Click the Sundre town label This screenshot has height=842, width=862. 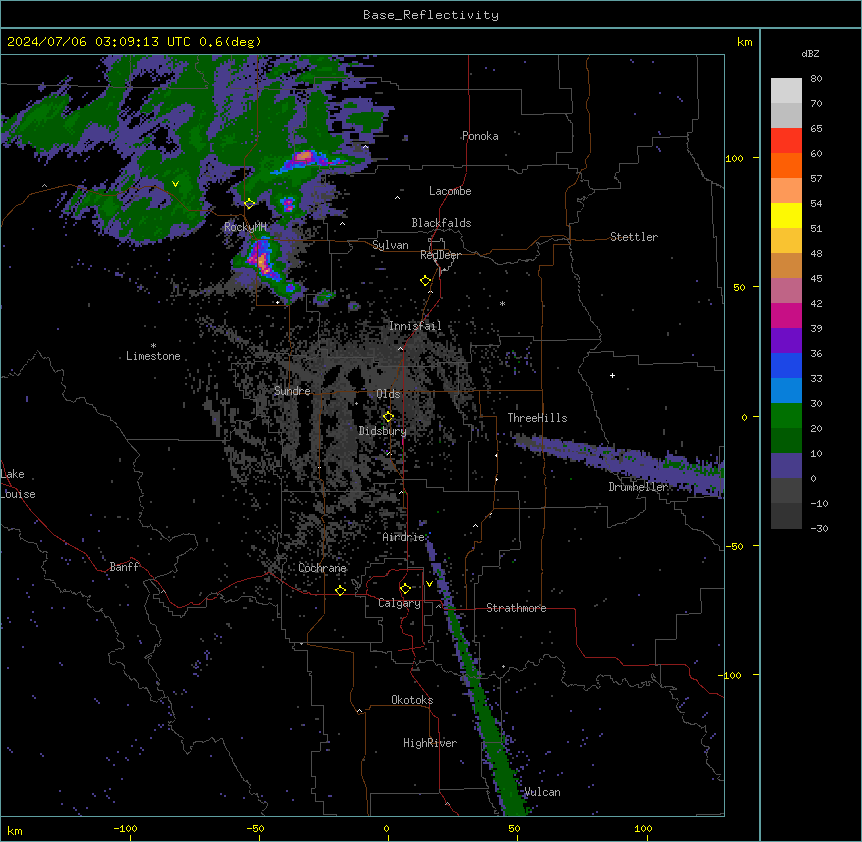292,391
